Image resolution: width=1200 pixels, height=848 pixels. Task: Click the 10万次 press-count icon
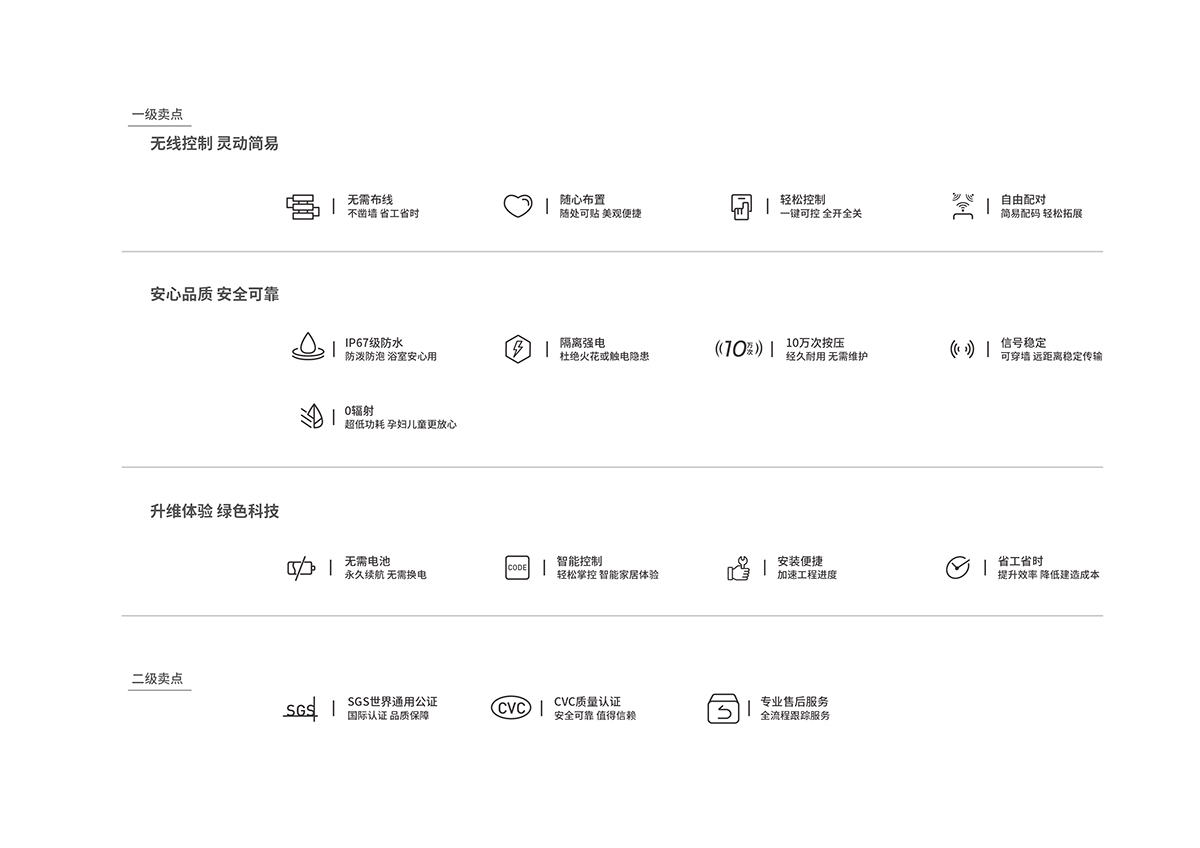tap(739, 349)
